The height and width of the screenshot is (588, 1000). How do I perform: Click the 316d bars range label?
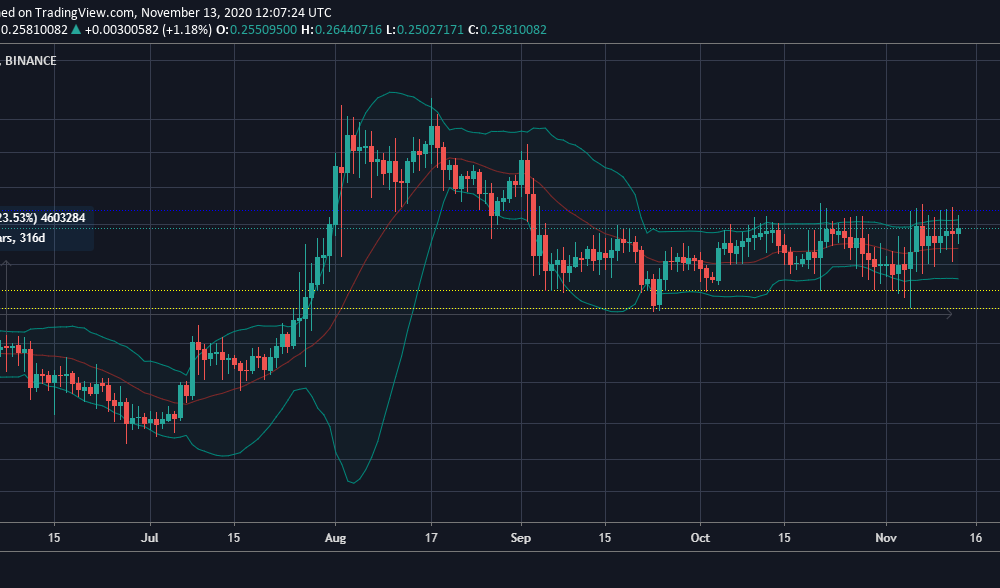[33, 238]
